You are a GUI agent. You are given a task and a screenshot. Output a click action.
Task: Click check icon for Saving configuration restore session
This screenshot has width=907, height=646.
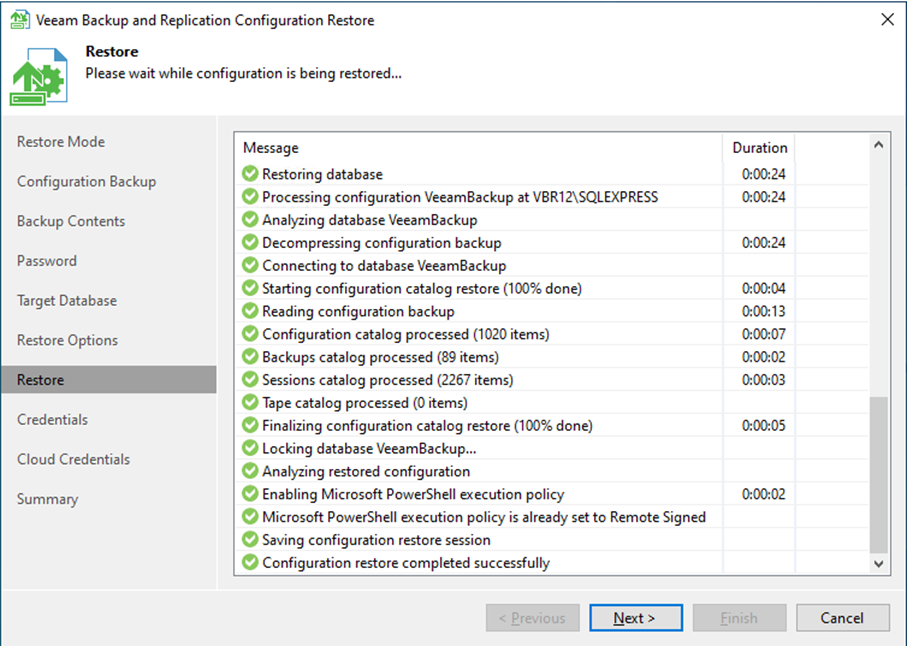(250, 539)
